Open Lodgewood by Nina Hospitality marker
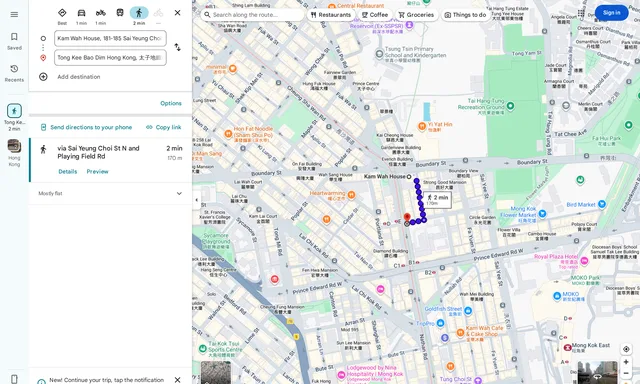This screenshot has height=384, width=640. pyautogui.click(x=341, y=375)
